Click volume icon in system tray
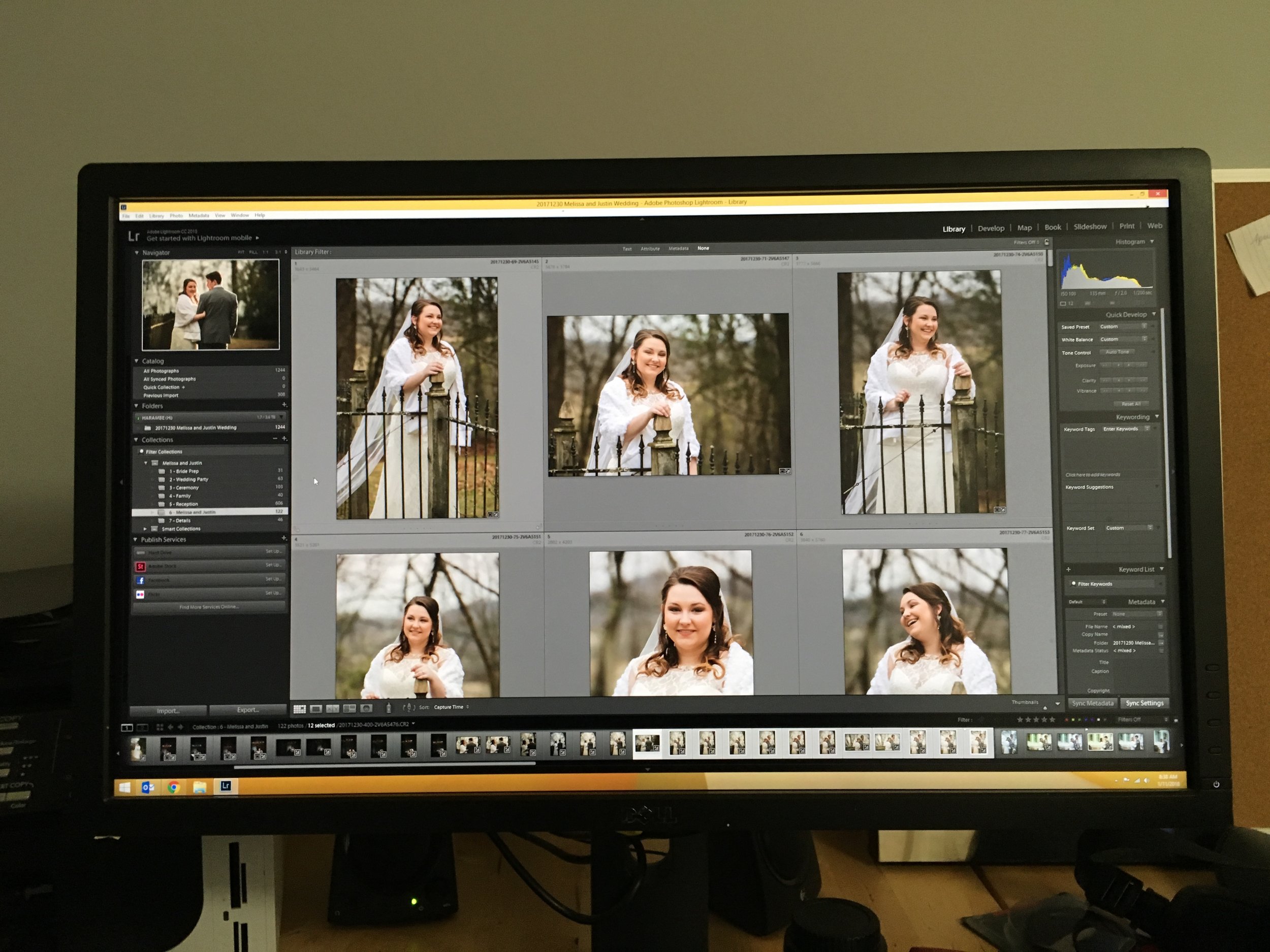 point(1147,781)
